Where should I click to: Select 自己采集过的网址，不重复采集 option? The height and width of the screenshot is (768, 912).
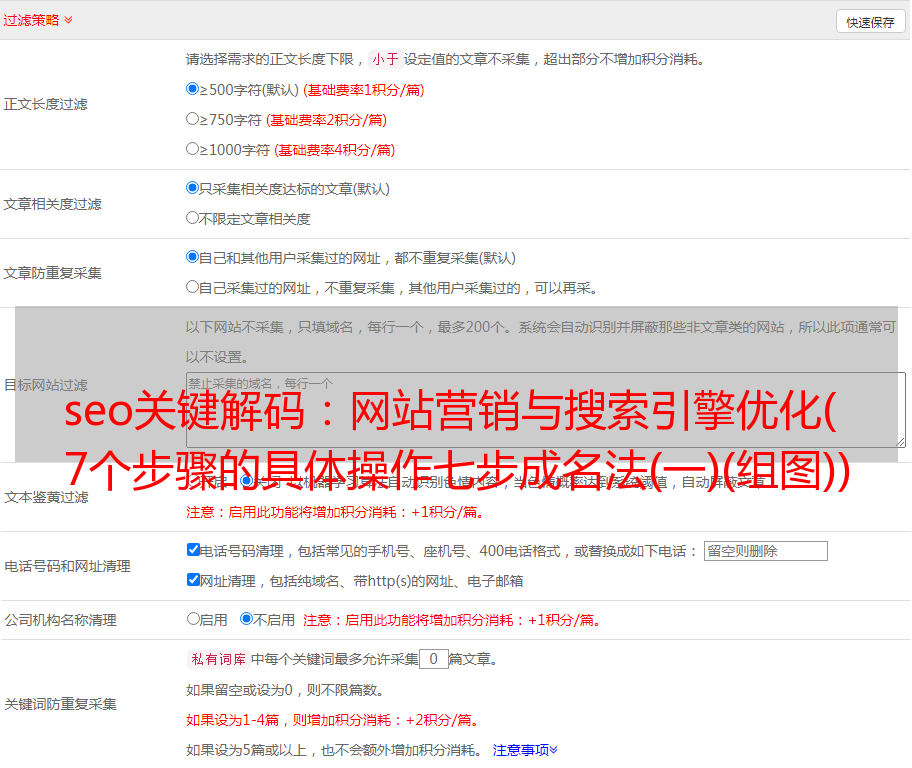[192, 286]
